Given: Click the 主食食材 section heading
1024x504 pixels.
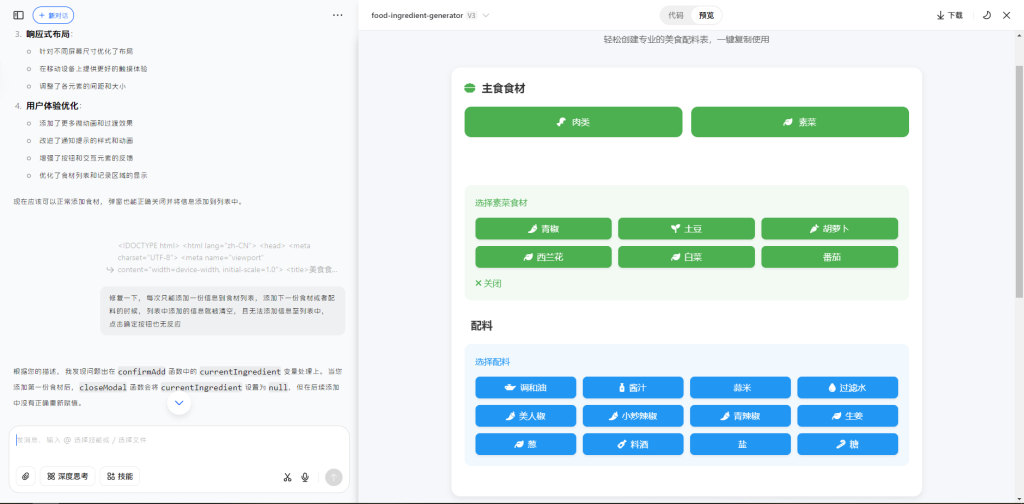Looking at the screenshot, I should (x=504, y=88).
